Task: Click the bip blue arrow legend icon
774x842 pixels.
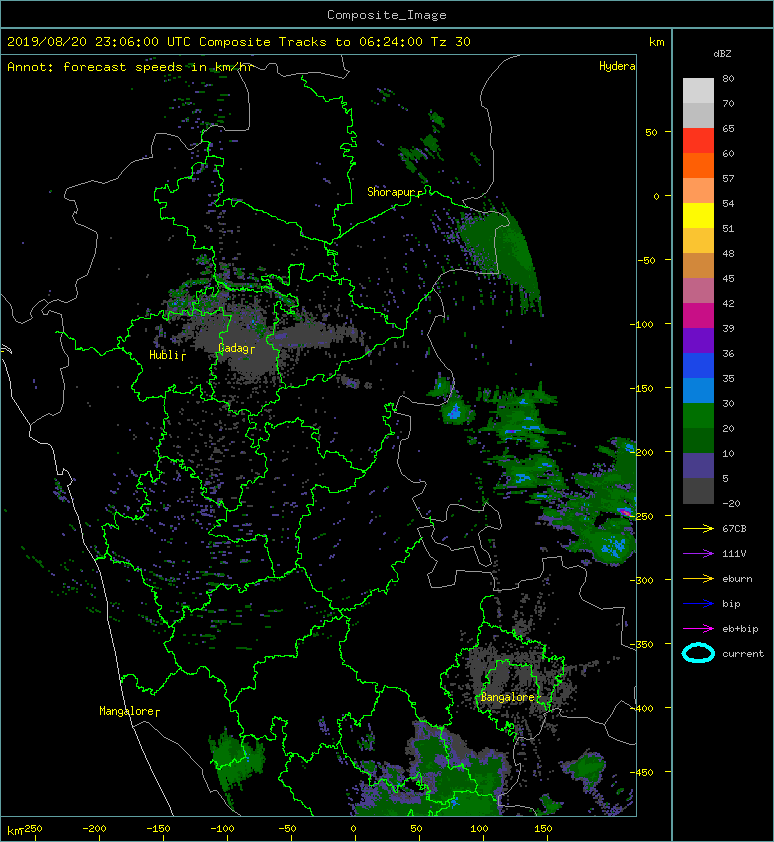Action: click(698, 604)
